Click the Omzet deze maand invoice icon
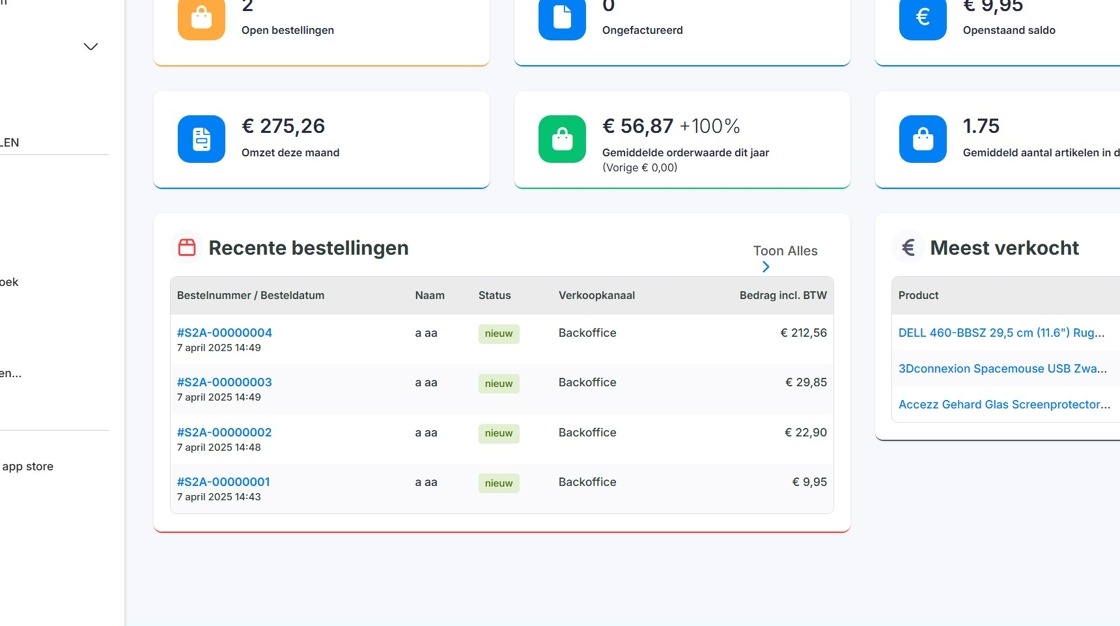The width and height of the screenshot is (1120, 626). pos(201,139)
